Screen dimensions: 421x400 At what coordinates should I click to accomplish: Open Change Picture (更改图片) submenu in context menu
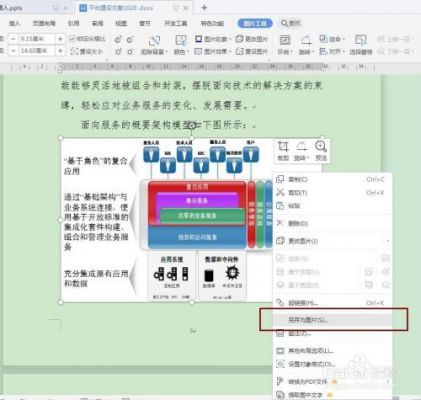(332, 241)
